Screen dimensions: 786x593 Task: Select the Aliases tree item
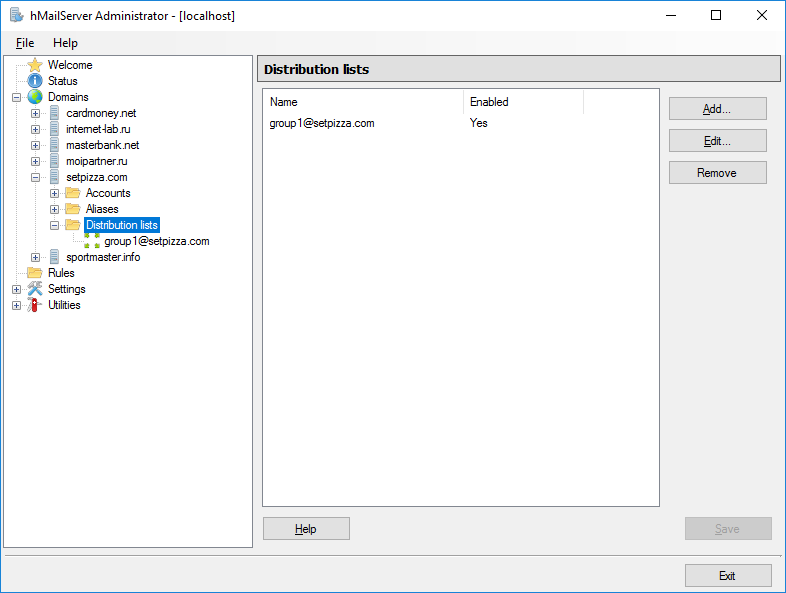click(102, 209)
